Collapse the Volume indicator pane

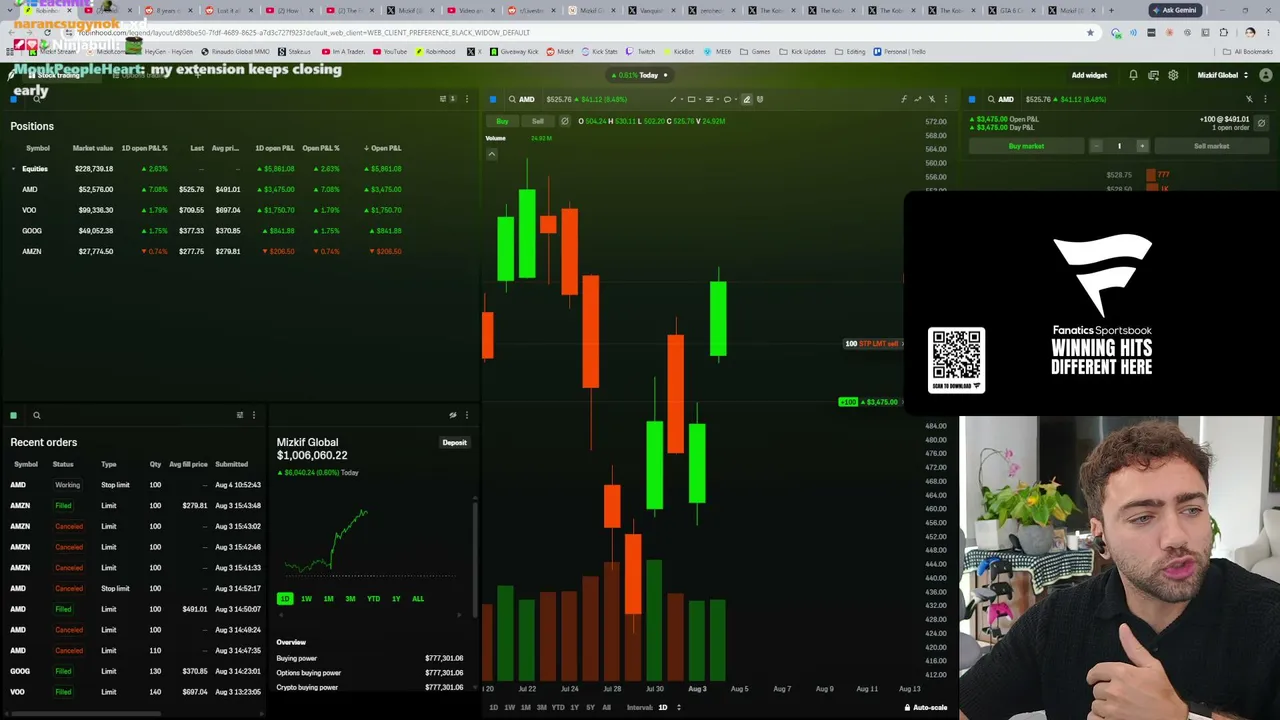[492, 154]
